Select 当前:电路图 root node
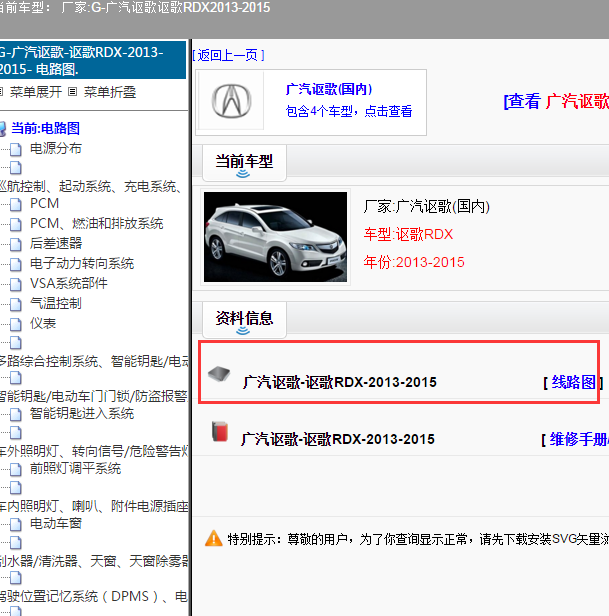Screen dimensions: 609x616 46,128
